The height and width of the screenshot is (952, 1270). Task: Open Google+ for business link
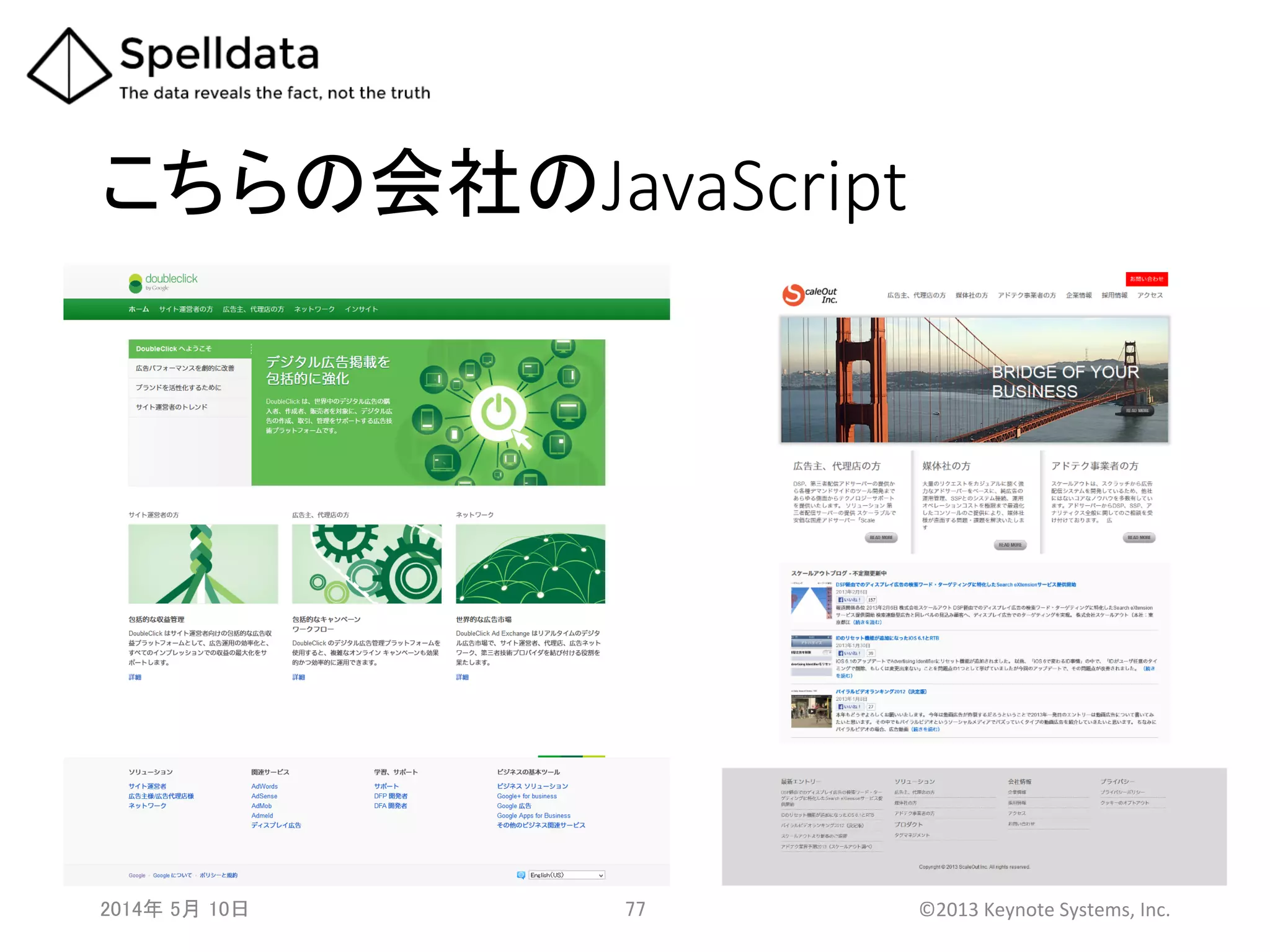(527, 796)
